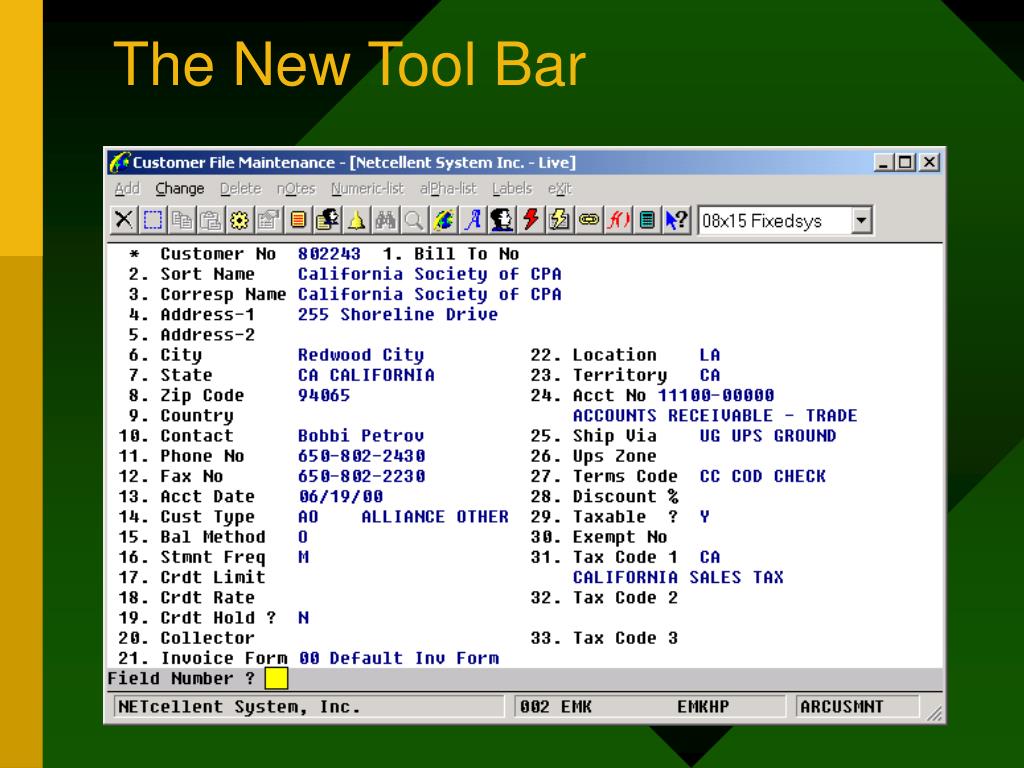Click the customer number 802243
Viewport: 1024px width, 768px height.
(x=329, y=253)
